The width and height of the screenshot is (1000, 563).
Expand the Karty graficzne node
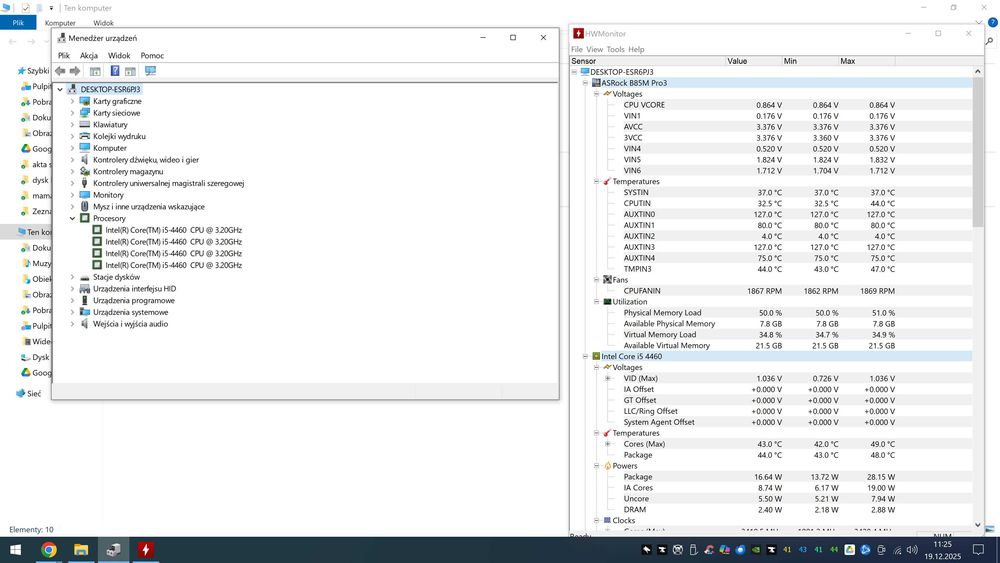[72, 101]
